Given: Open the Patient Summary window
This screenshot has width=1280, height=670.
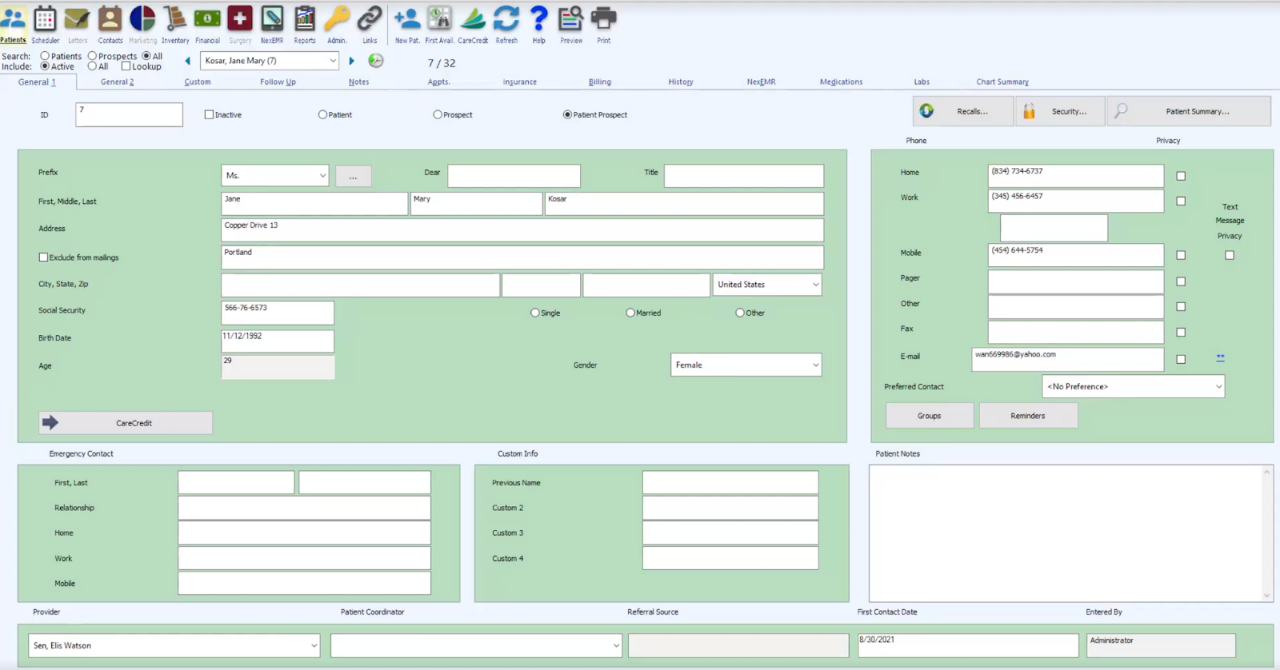Looking at the screenshot, I should (1188, 110).
